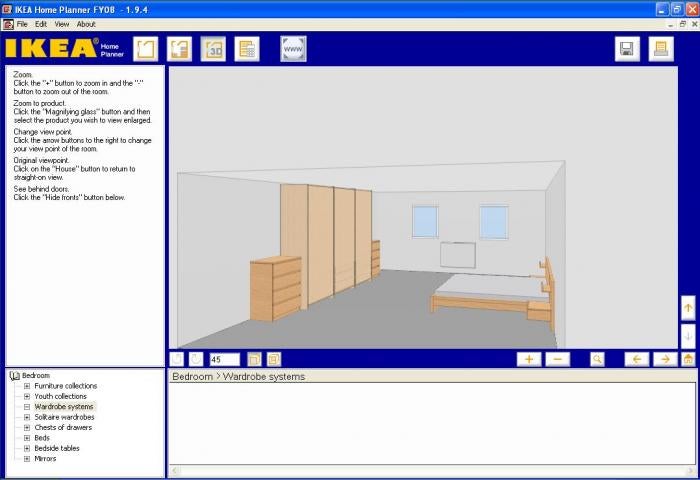
Task: Click the bed in the 3D room
Action: click(x=493, y=290)
